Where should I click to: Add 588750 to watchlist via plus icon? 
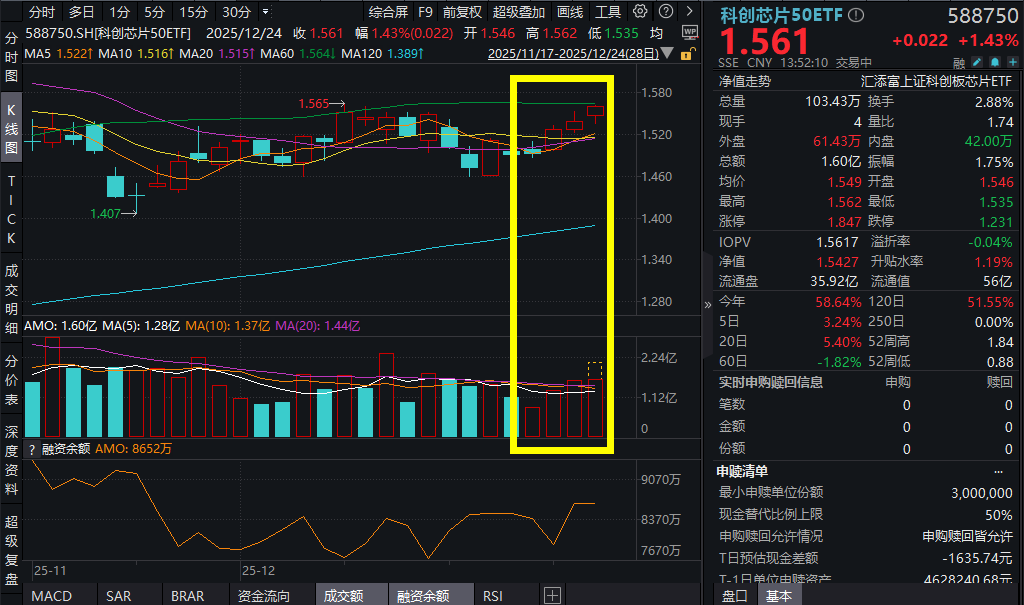click(x=1013, y=62)
